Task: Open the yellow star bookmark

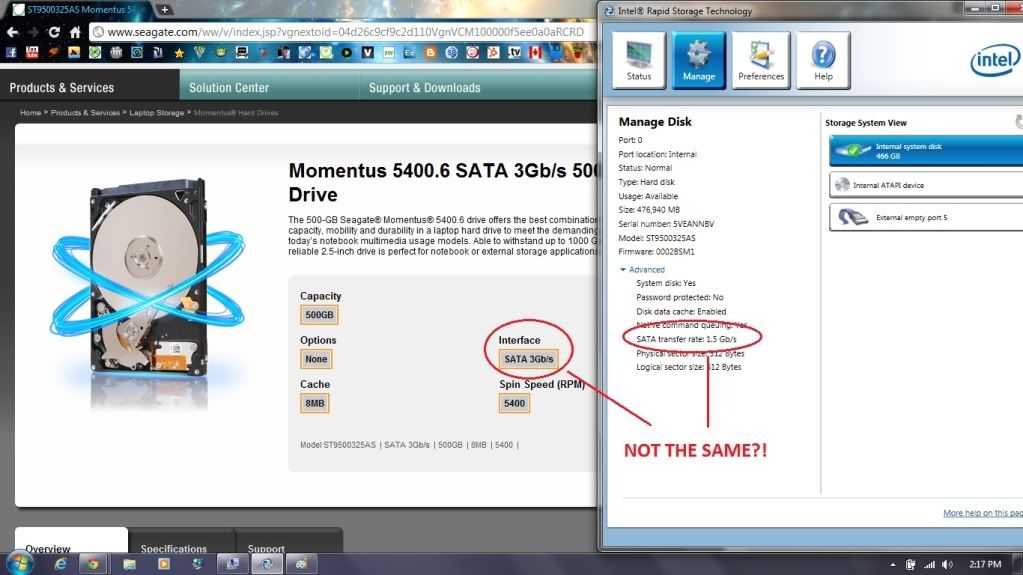Action: point(179,53)
